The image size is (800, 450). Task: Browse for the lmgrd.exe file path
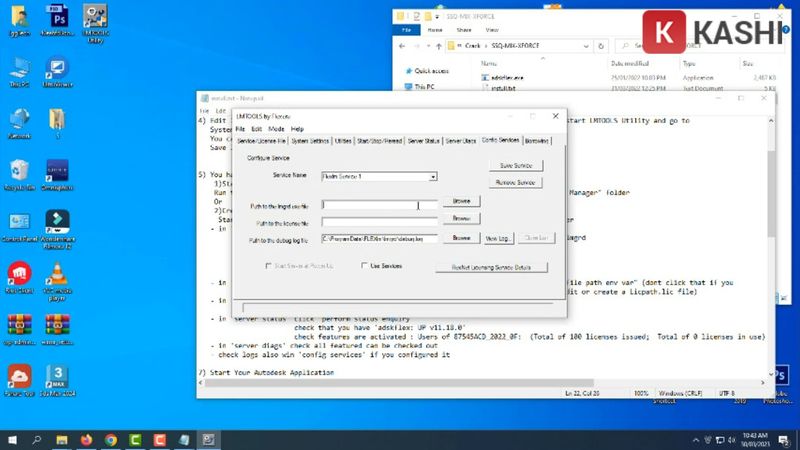pyautogui.click(x=460, y=201)
